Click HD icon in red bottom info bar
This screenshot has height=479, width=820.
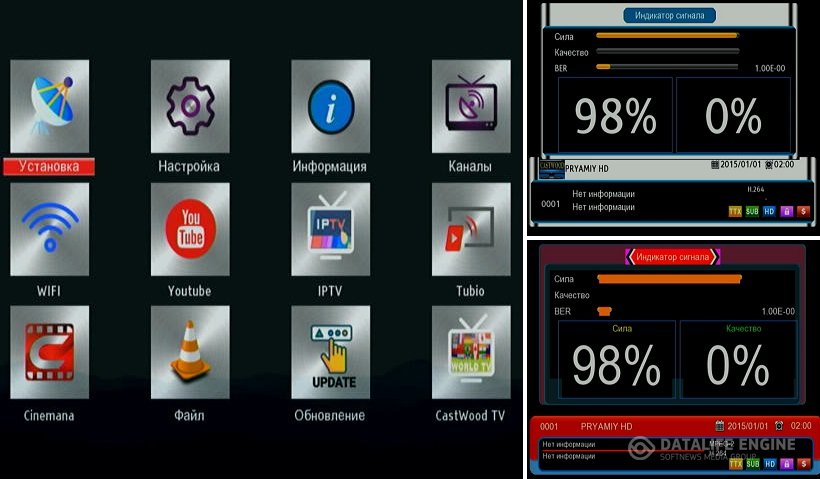coord(770,463)
